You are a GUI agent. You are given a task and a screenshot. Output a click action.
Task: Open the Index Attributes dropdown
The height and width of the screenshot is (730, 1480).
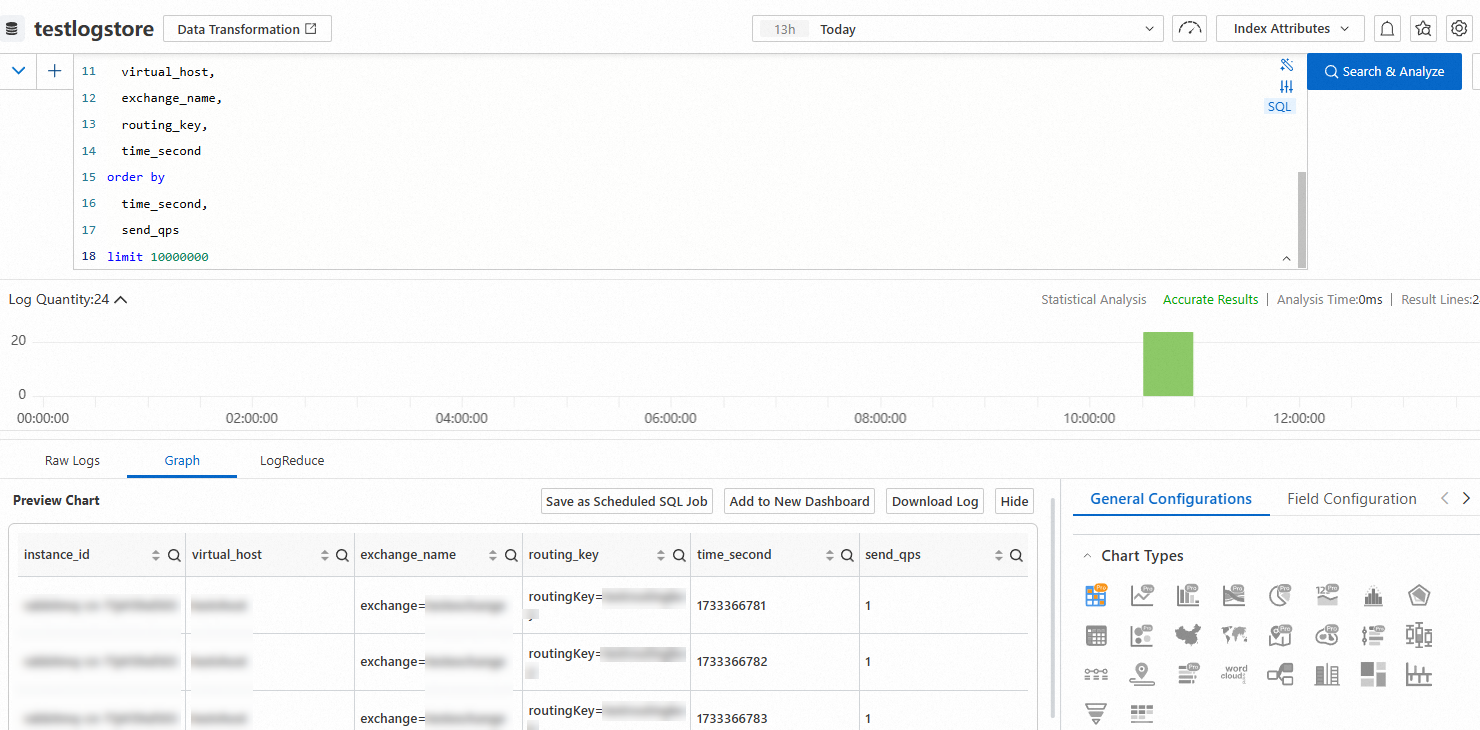1291,29
